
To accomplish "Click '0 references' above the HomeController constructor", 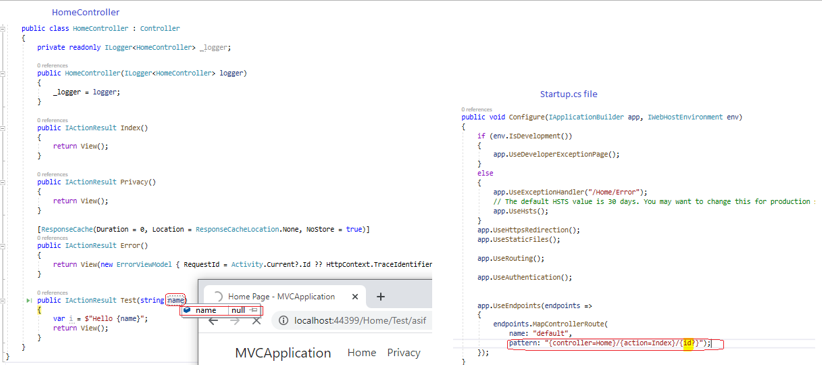I will tap(52, 66).
